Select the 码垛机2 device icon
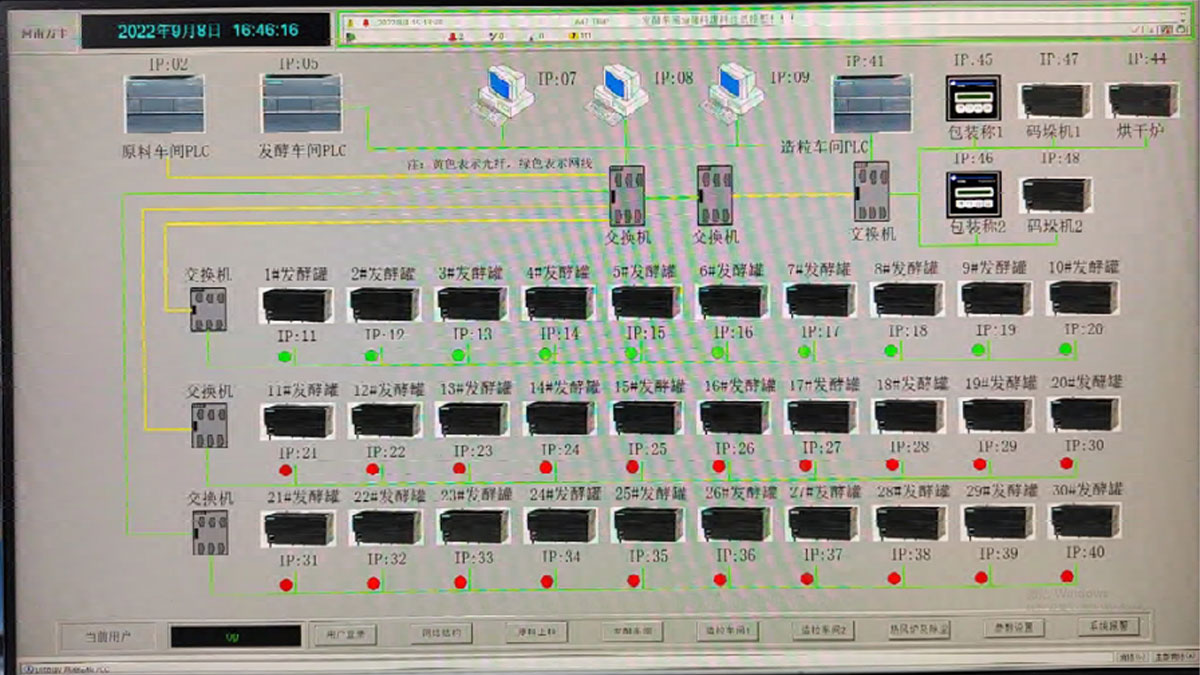Screen dimensions: 1200x675 [x=1055, y=195]
